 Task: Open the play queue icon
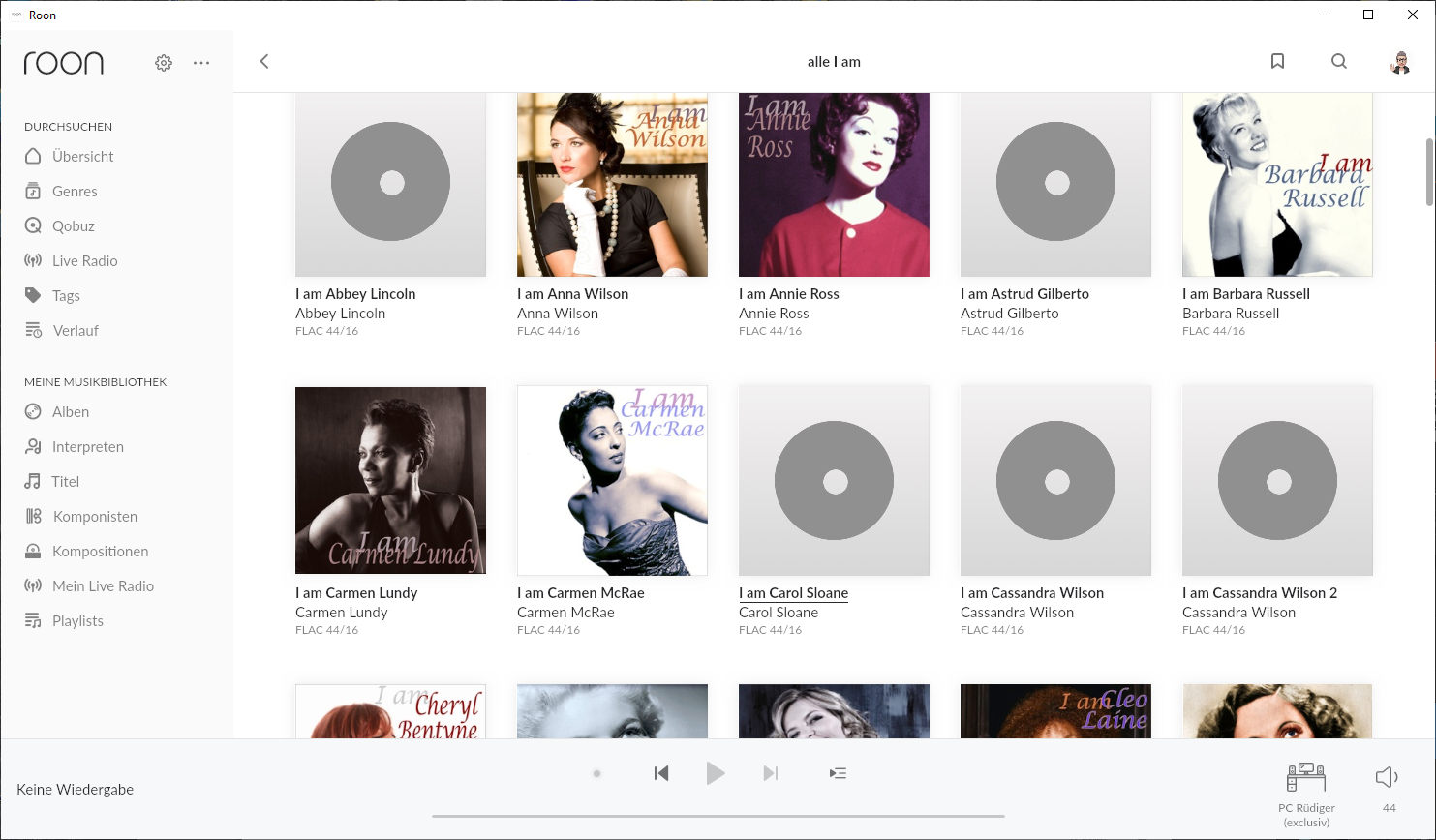[x=839, y=773]
